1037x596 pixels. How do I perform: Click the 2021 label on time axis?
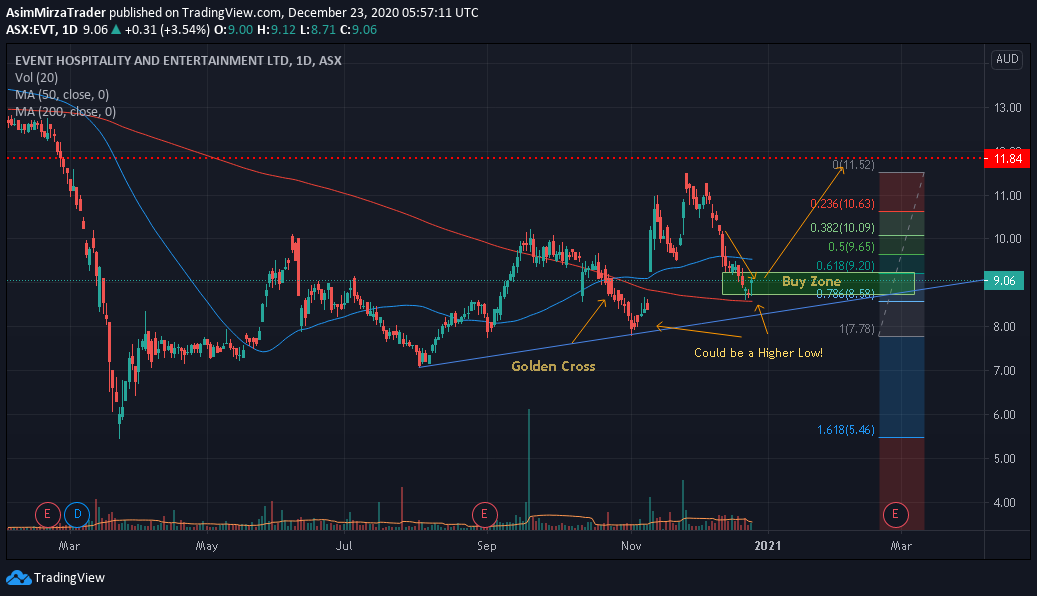[768, 546]
